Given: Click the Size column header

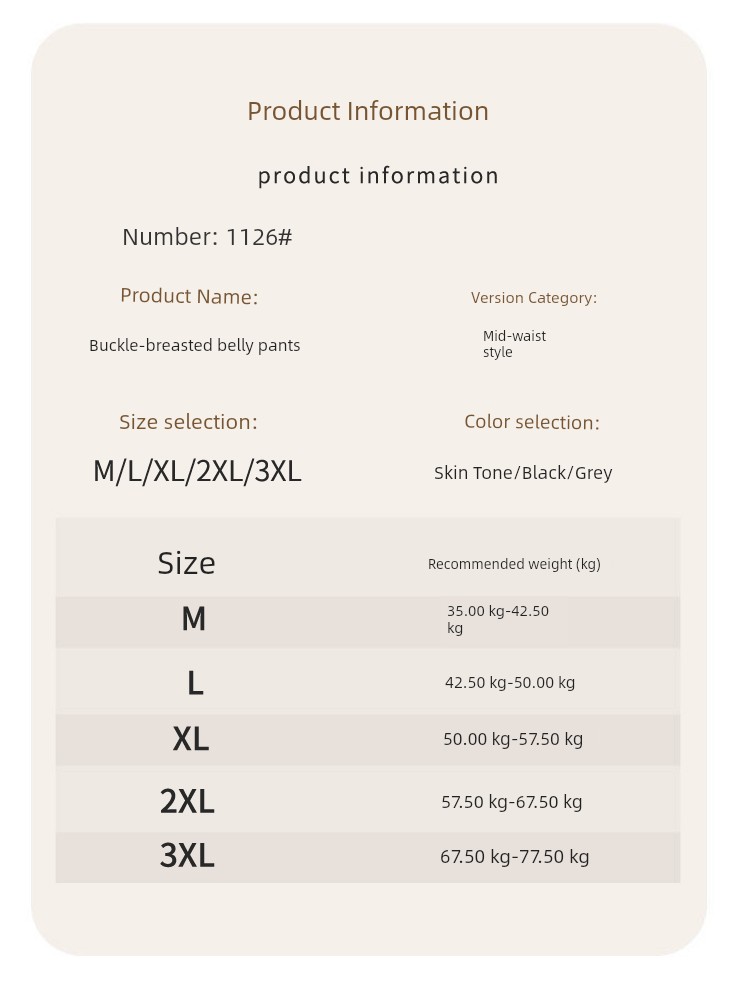Looking at the screenshot, I should pos(186,563).
